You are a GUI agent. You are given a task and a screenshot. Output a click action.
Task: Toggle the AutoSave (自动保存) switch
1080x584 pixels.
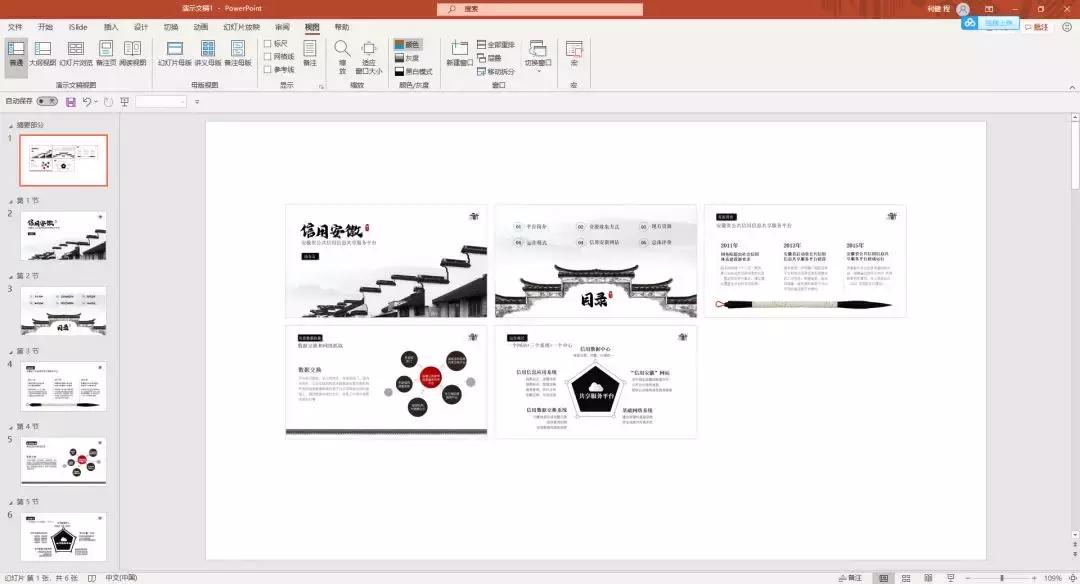click(47, 101)
